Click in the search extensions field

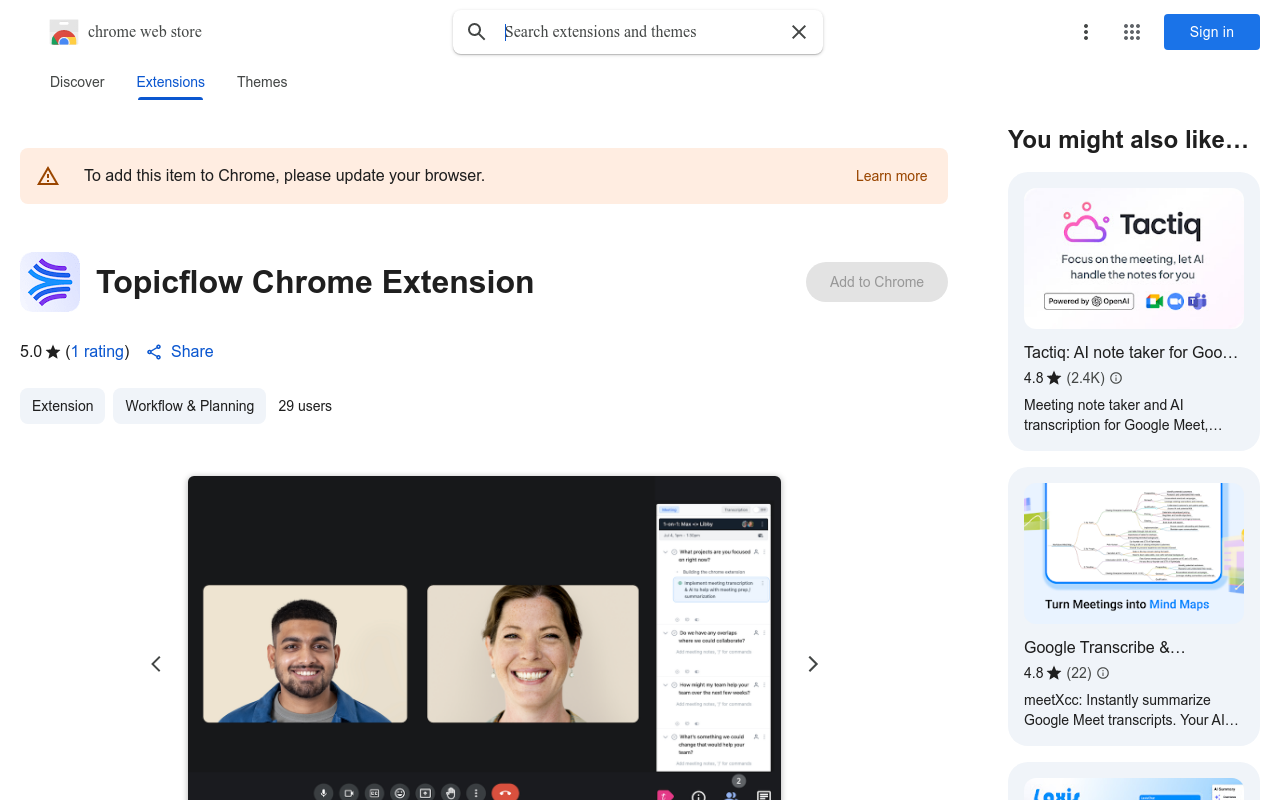point(640,32)
